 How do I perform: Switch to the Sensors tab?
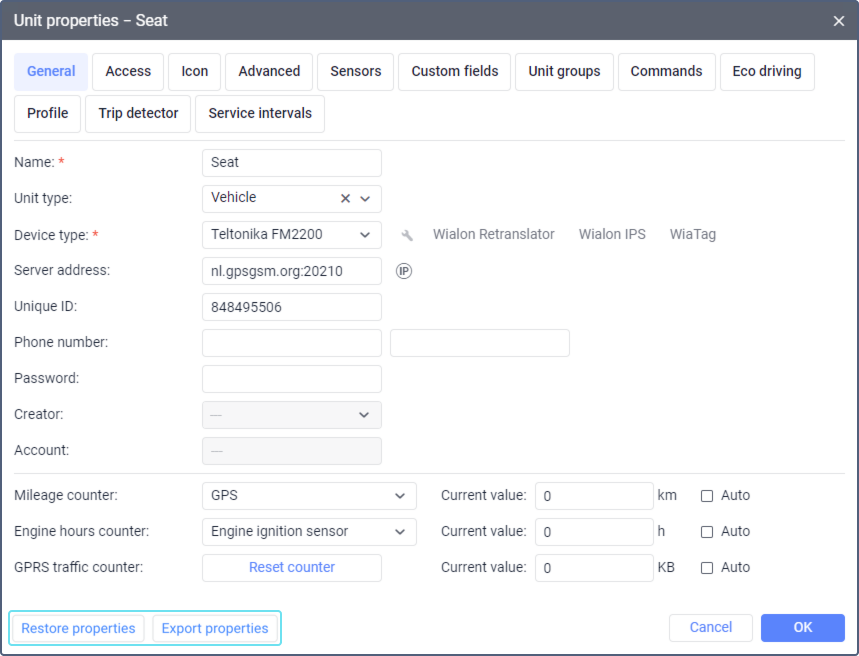click(x=356, y=72)
